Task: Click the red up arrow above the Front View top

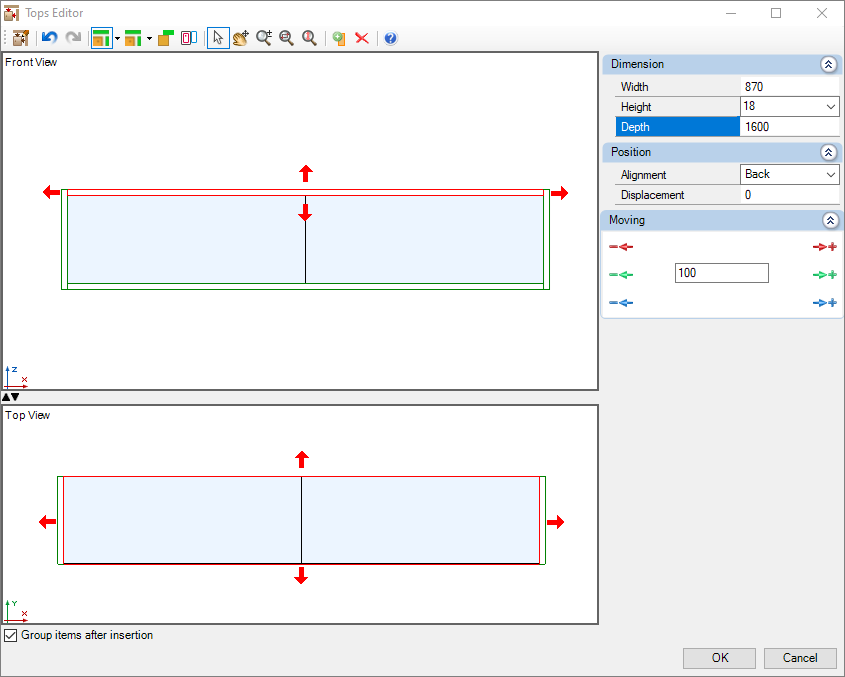Action: click(x=306, y=173)
